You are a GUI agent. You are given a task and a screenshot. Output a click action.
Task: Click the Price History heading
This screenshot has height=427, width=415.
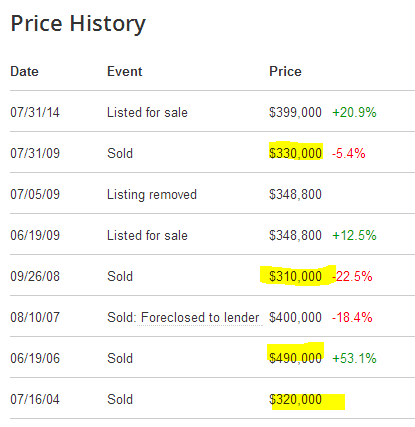(x=78, y=24)
